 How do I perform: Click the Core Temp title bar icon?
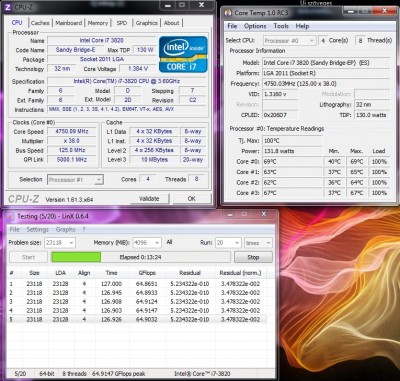[x=228, y=13]
